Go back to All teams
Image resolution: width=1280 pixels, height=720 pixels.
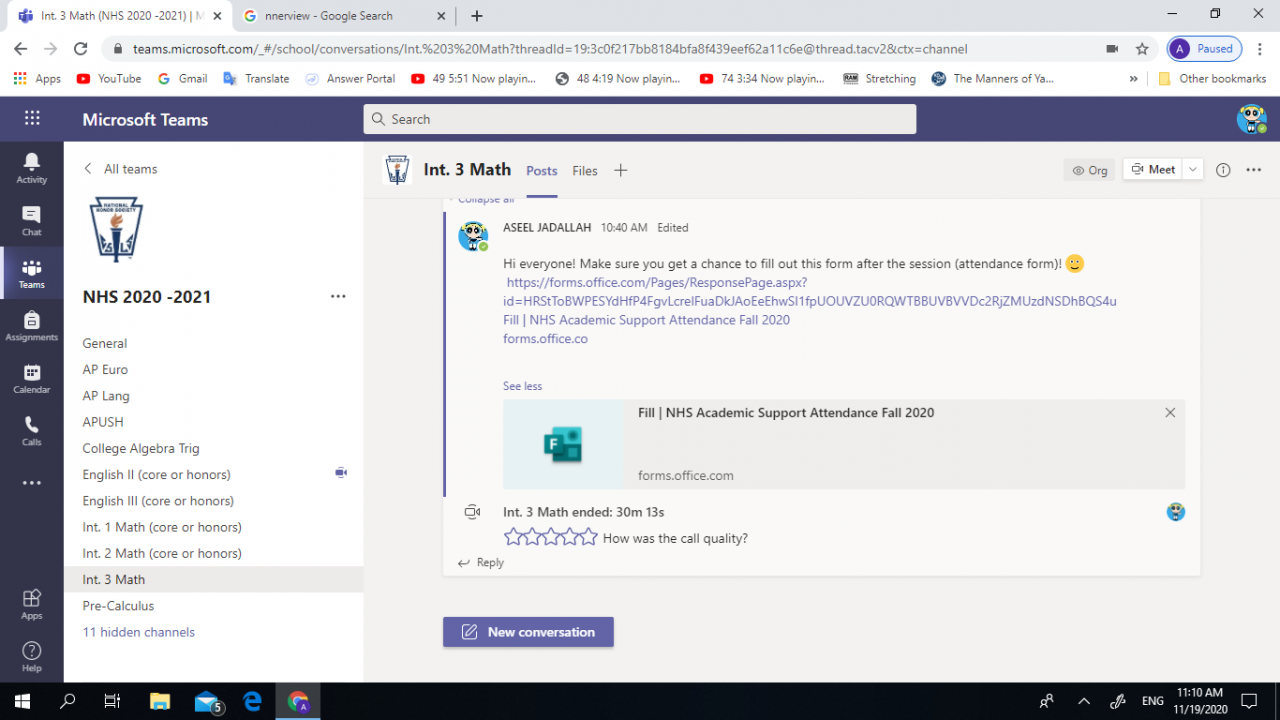click(120, 169)
